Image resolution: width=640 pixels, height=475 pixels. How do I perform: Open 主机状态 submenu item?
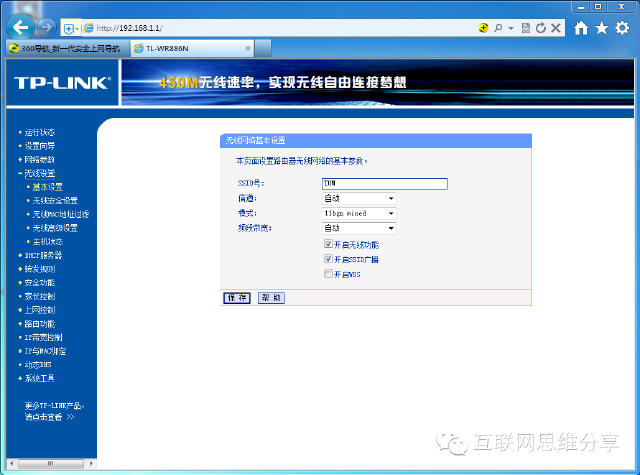48,242
